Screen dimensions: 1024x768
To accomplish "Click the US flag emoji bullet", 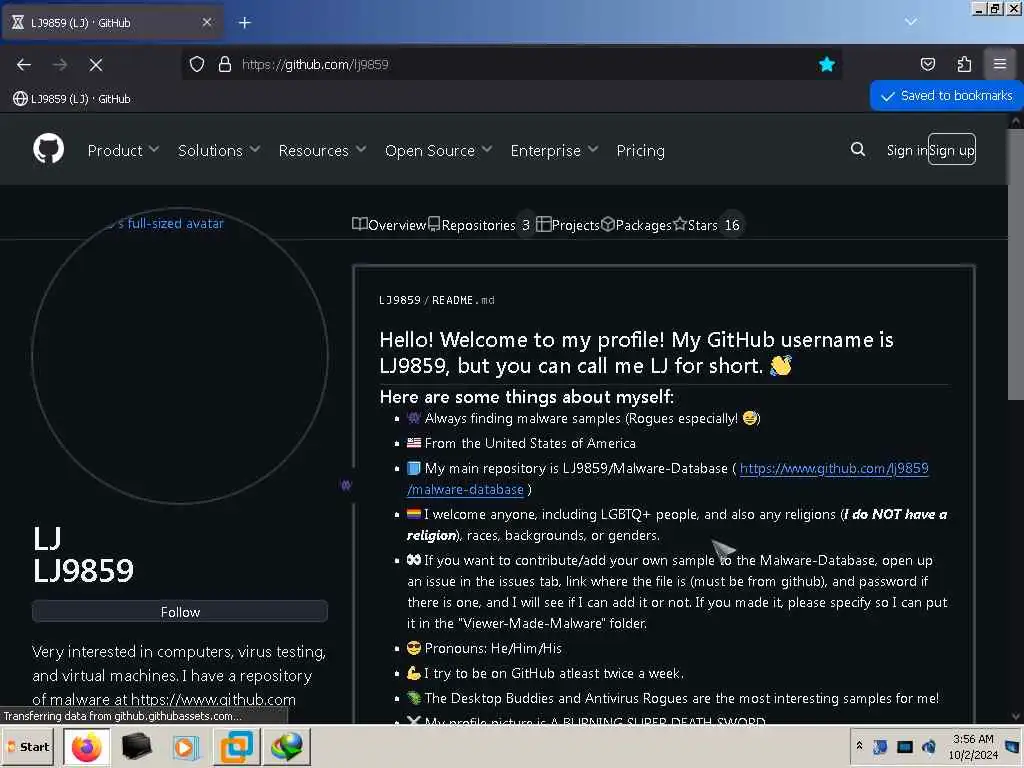I will click(414, 443).
